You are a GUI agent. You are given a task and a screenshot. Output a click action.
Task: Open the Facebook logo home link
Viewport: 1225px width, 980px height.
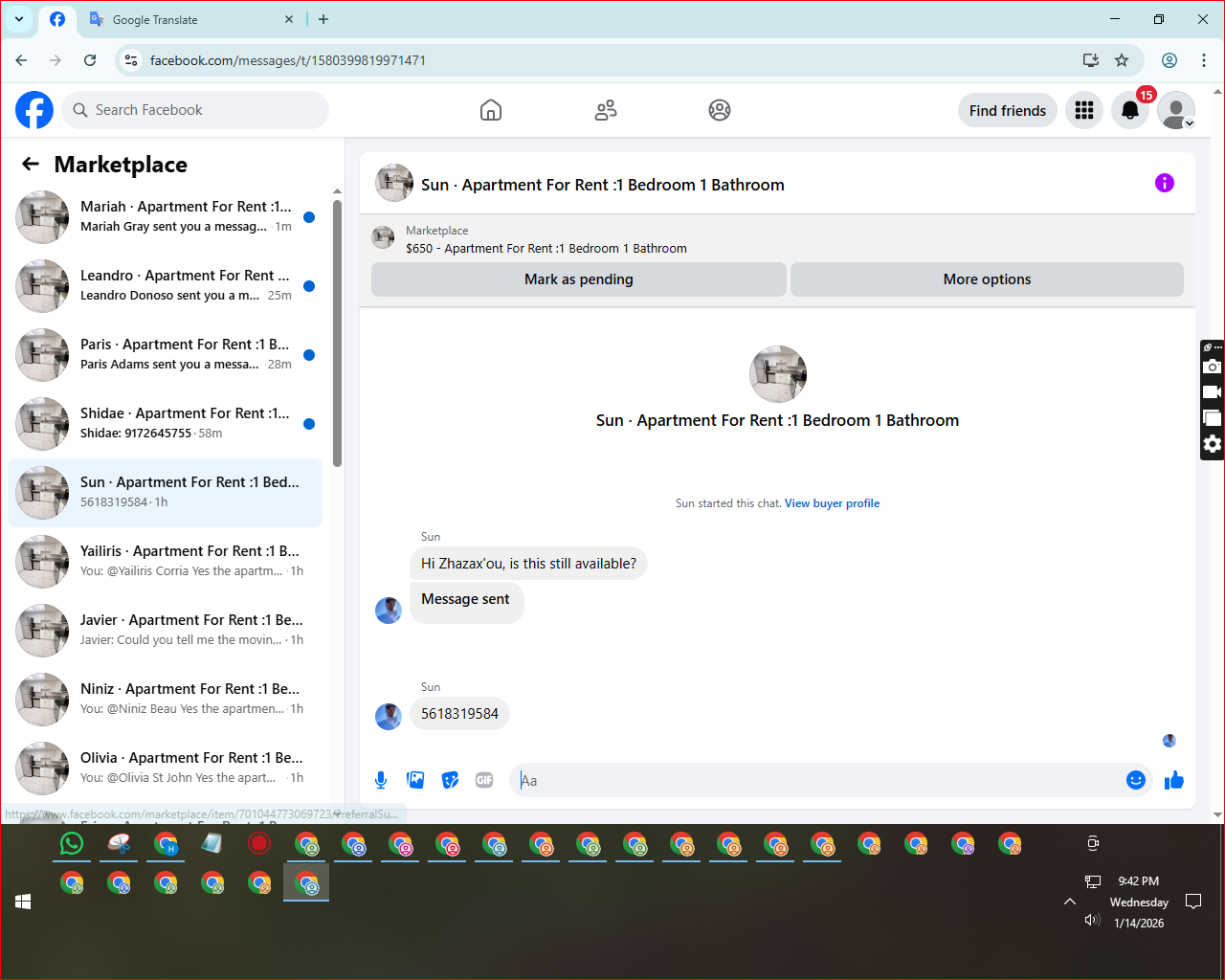click(34, 110)
